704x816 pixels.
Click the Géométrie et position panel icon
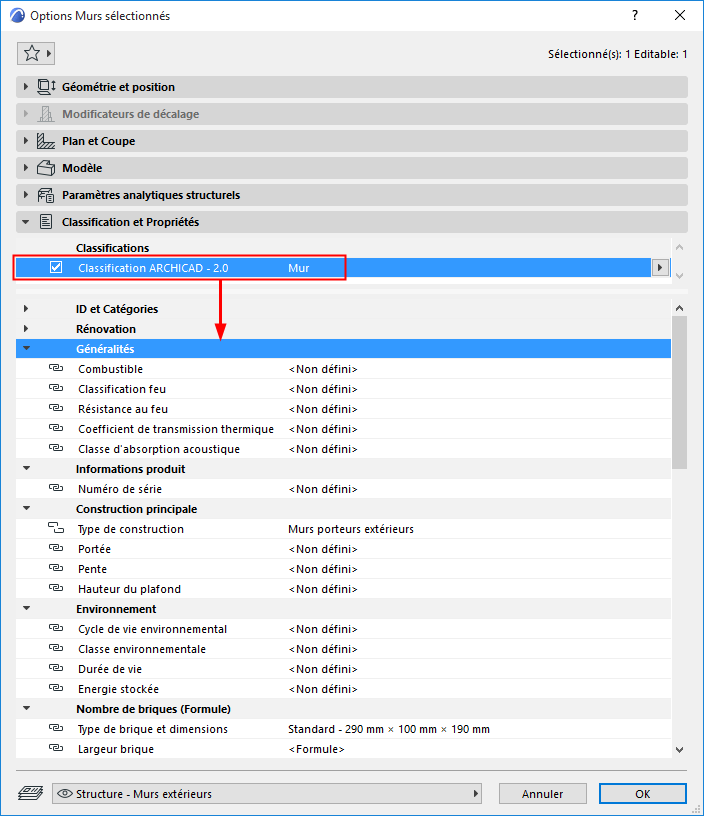tap(46, 87)
